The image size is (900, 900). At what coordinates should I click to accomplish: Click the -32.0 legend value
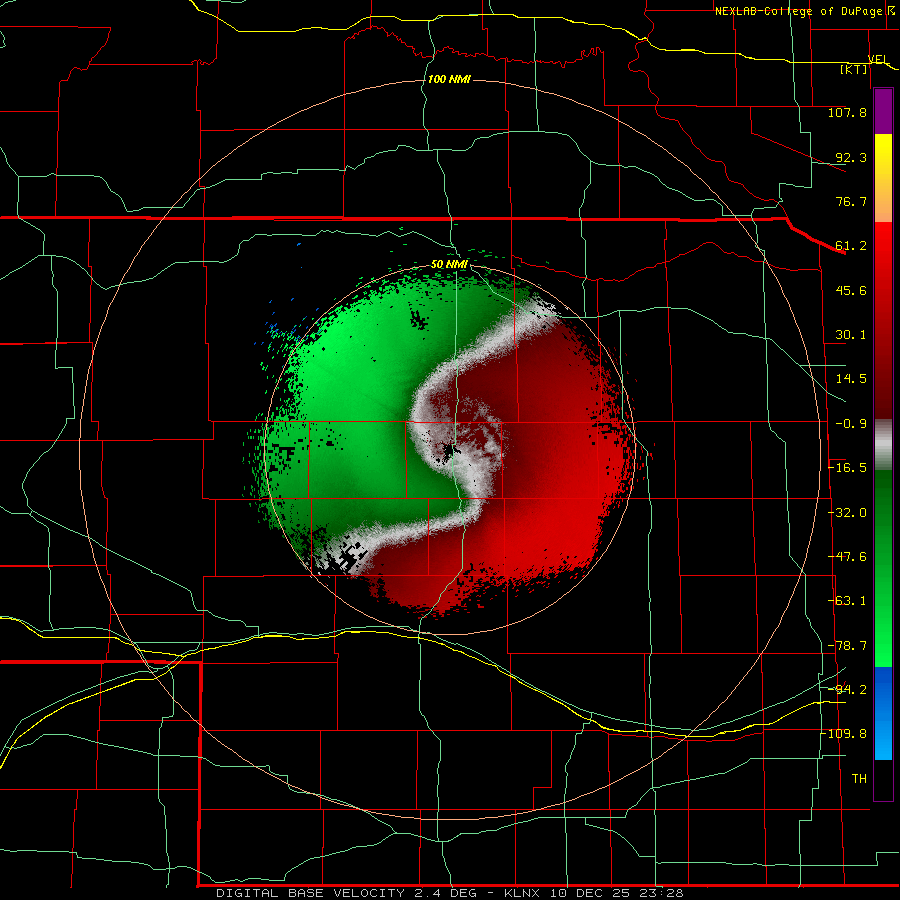[x=847, y=513]
